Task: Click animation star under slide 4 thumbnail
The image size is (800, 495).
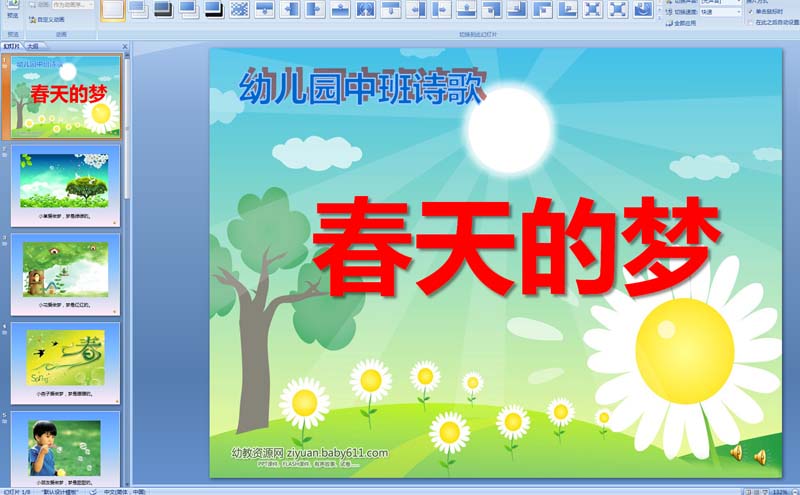Action: pyautogui.click(x=115, y=401)
